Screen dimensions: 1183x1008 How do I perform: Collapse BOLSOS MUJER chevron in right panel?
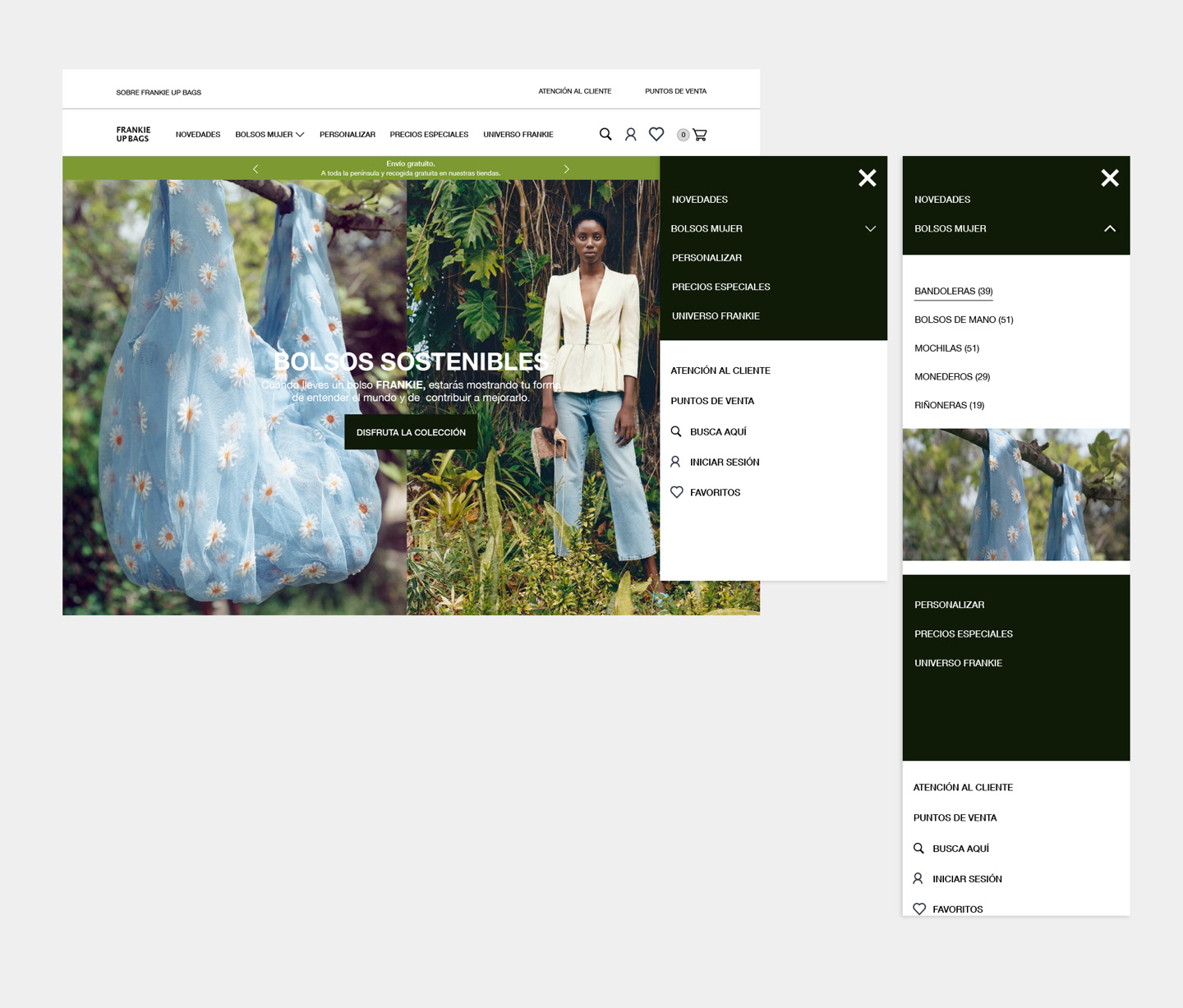pyautogui.click(x=1110, y=228)
